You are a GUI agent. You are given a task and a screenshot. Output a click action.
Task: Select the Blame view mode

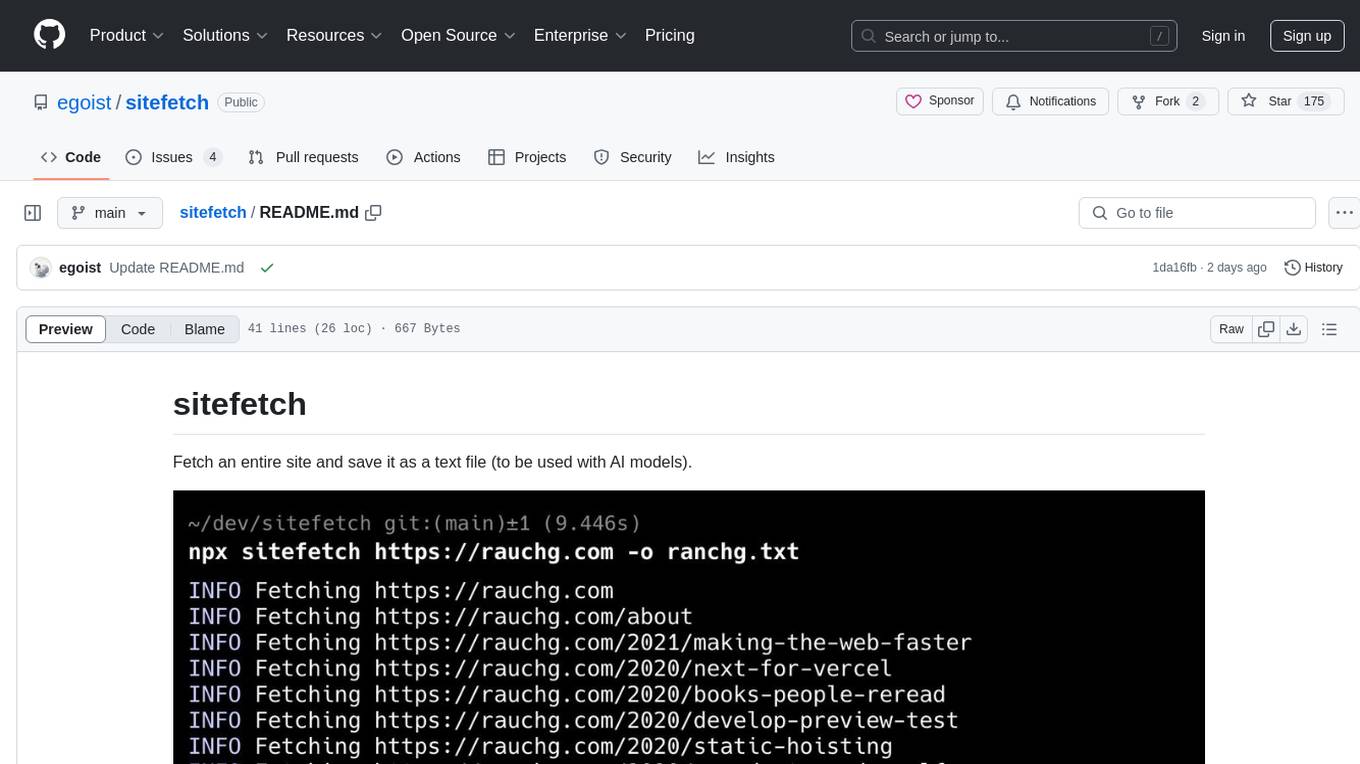[x=204, y=329]
